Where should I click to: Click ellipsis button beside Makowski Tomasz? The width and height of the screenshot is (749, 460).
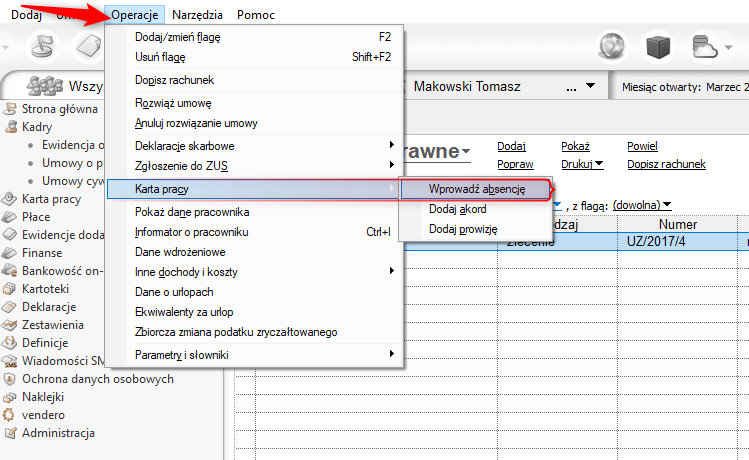(571, 88)
